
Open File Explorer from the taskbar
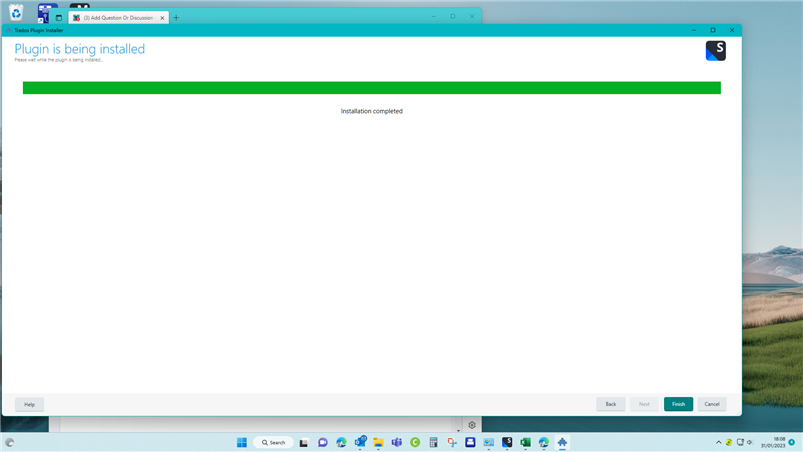pyautogui.click(x=378, y=442)
